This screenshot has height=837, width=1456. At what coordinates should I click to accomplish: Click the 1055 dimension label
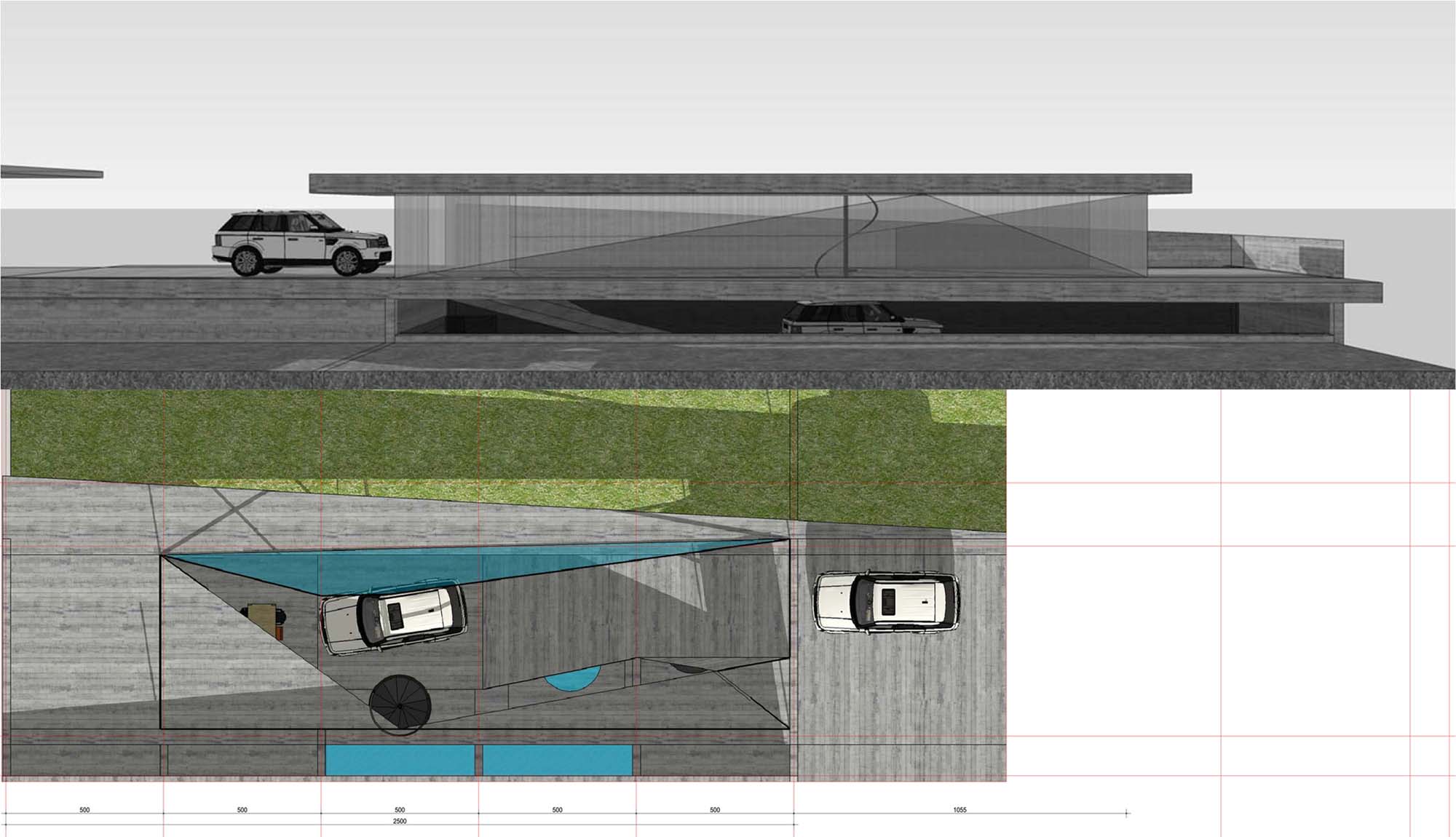tap(960, 809)
